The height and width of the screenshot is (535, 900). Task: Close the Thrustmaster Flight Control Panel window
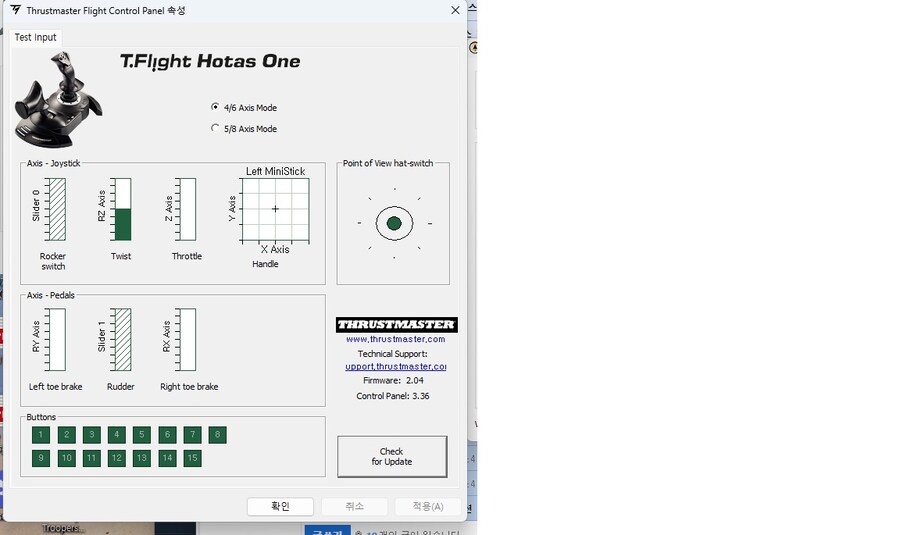click(455, 10)
